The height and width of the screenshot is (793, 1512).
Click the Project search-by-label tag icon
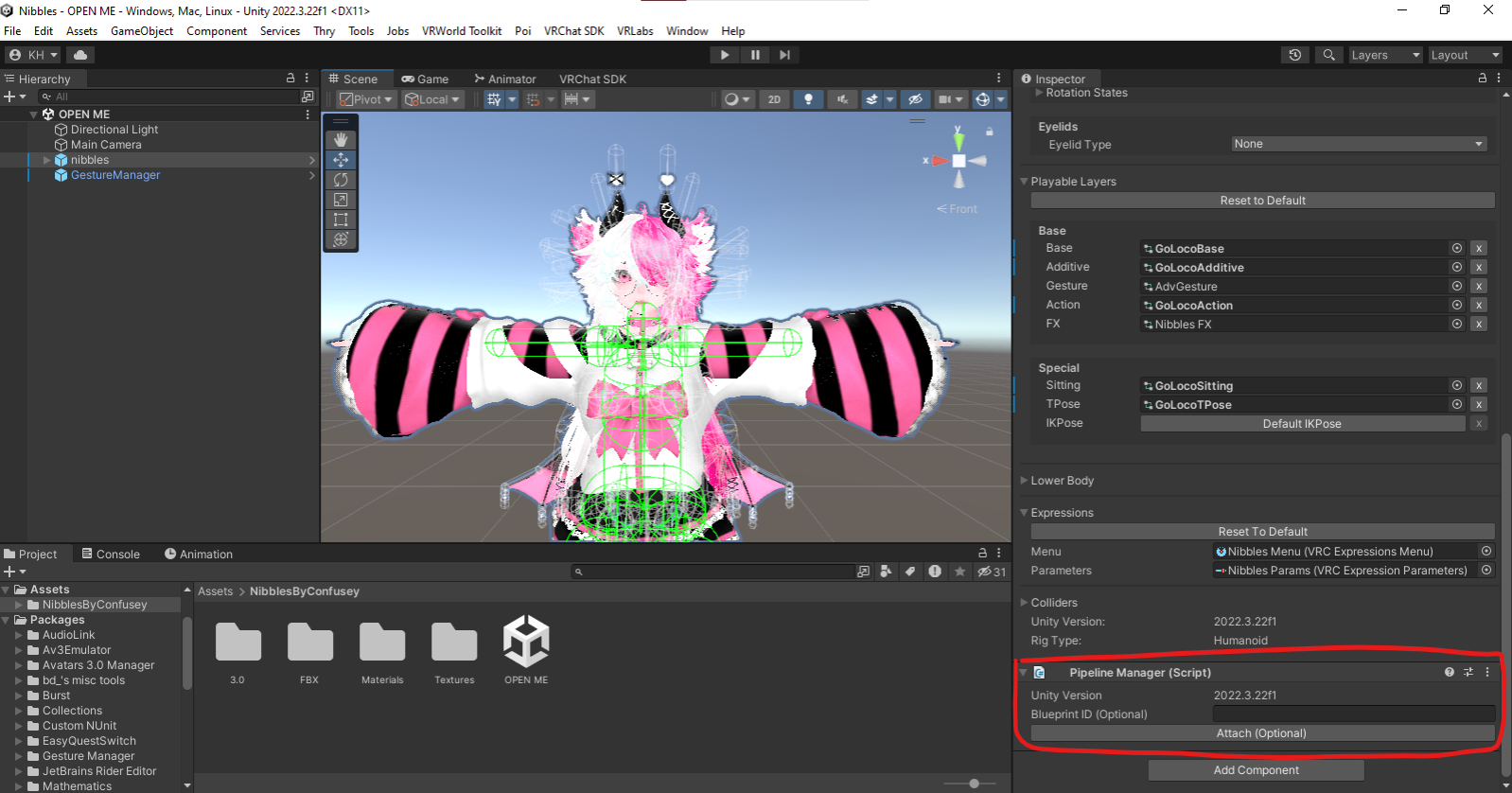pos(910,572)
